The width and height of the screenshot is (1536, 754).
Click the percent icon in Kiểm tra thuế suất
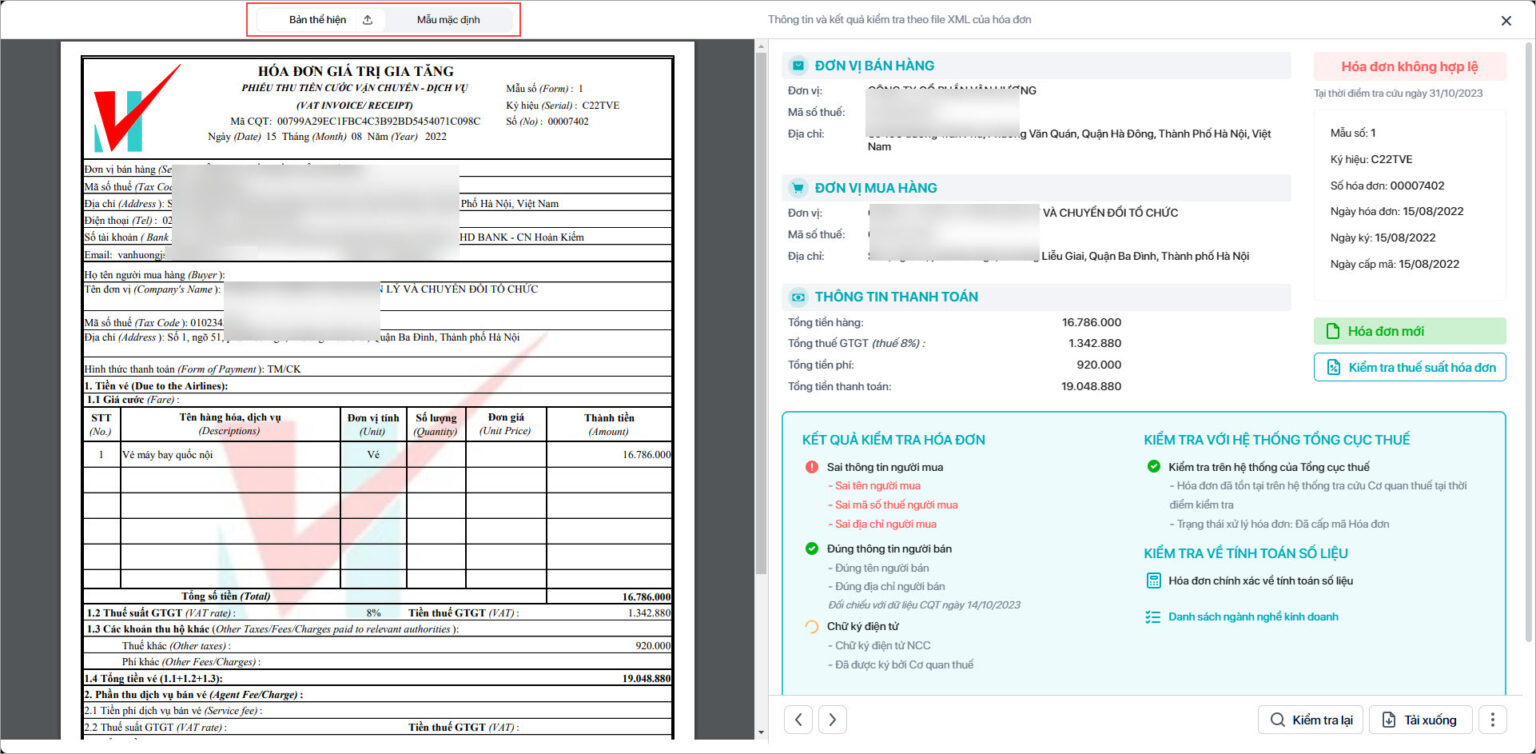point(1333,367)
